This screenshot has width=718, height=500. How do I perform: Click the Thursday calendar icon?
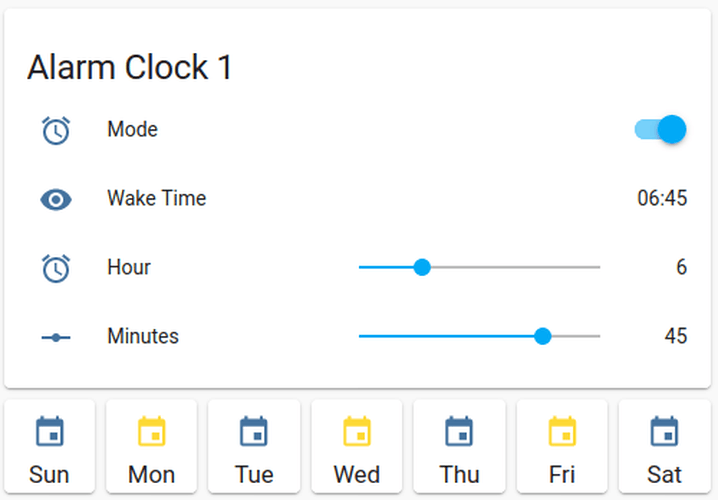(x=459, y=432)
